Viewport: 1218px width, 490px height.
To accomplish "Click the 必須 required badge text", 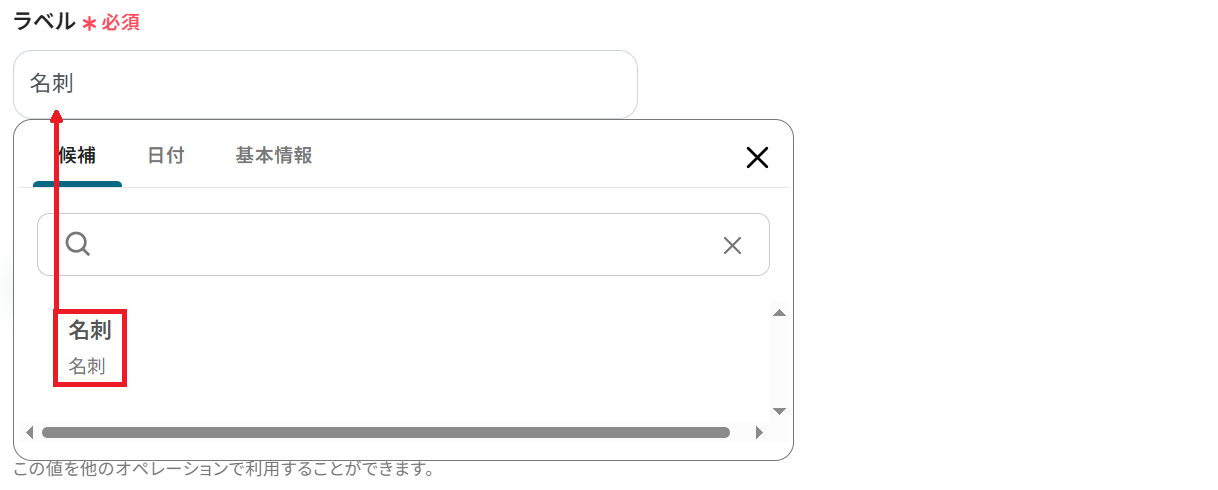I will coord(120,23).
